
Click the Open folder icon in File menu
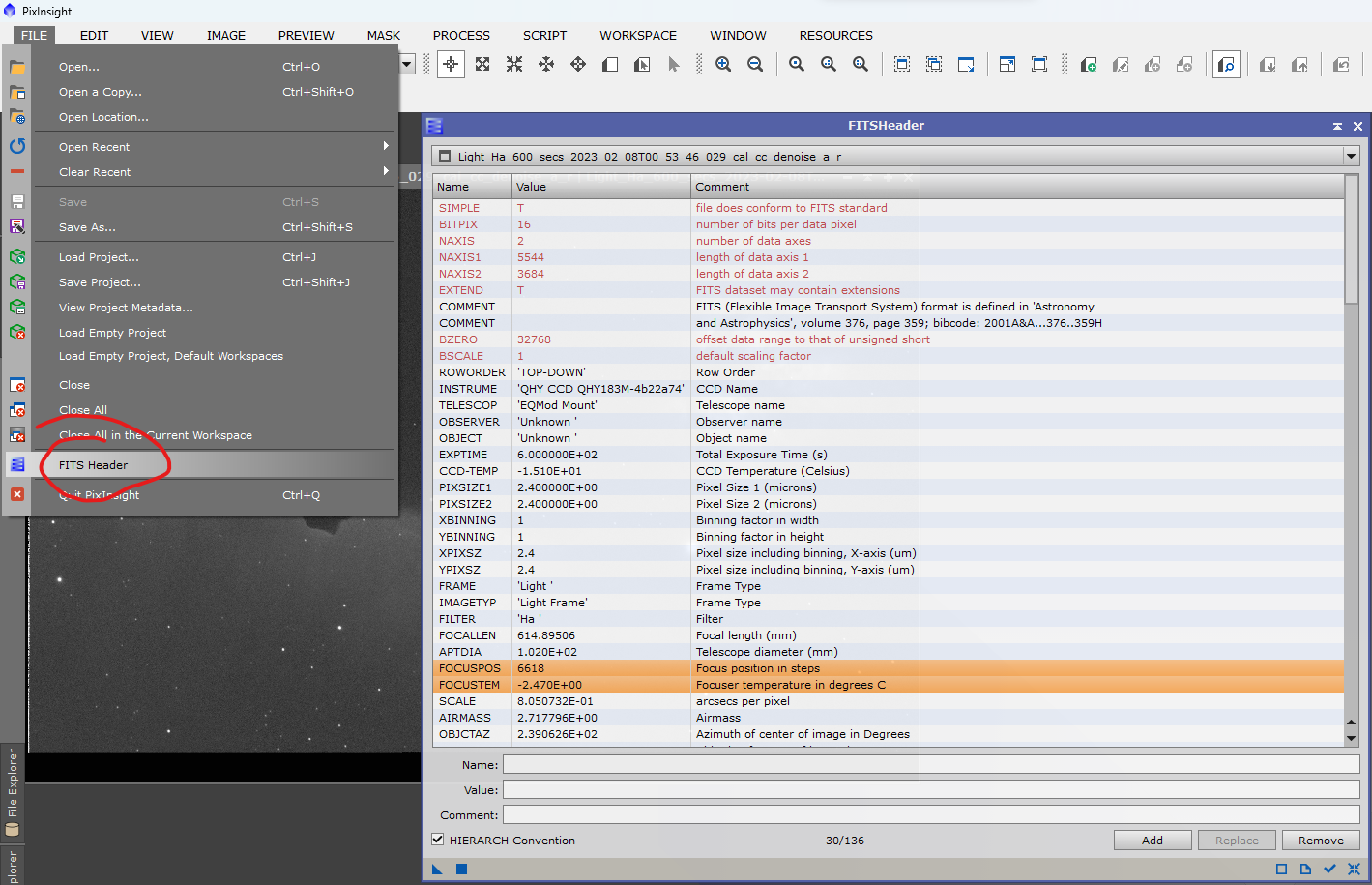[17, 67]
